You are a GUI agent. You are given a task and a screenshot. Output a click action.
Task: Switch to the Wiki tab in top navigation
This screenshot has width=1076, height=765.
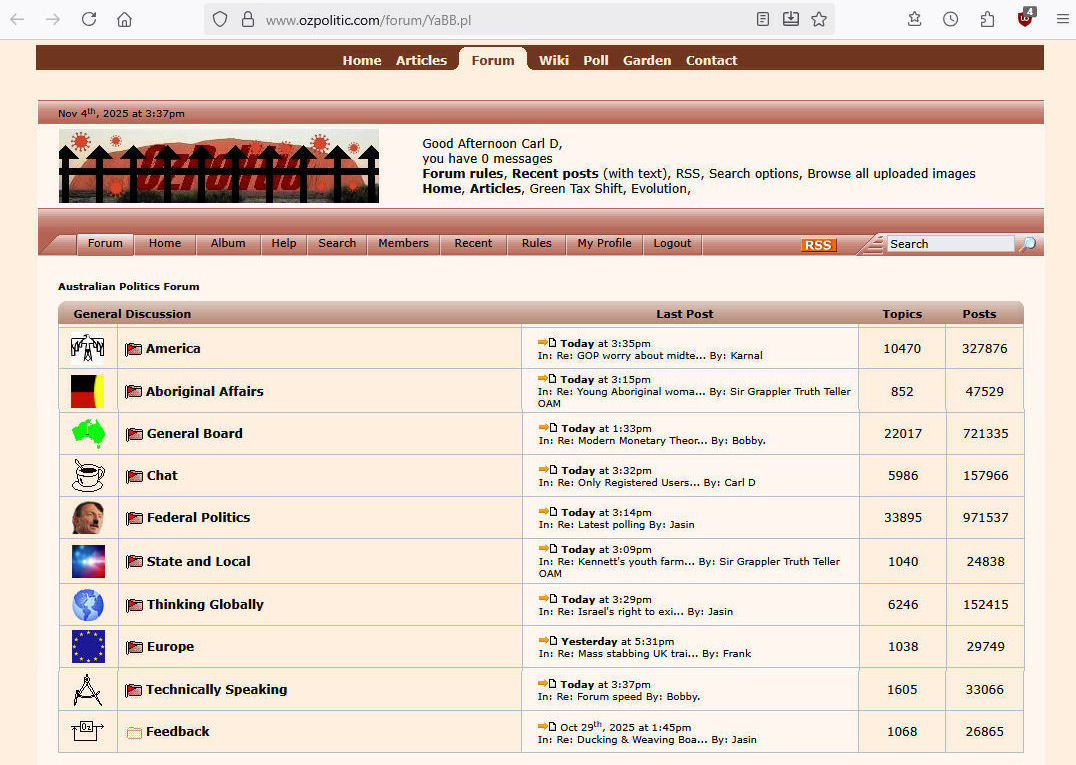coord(554,60)
